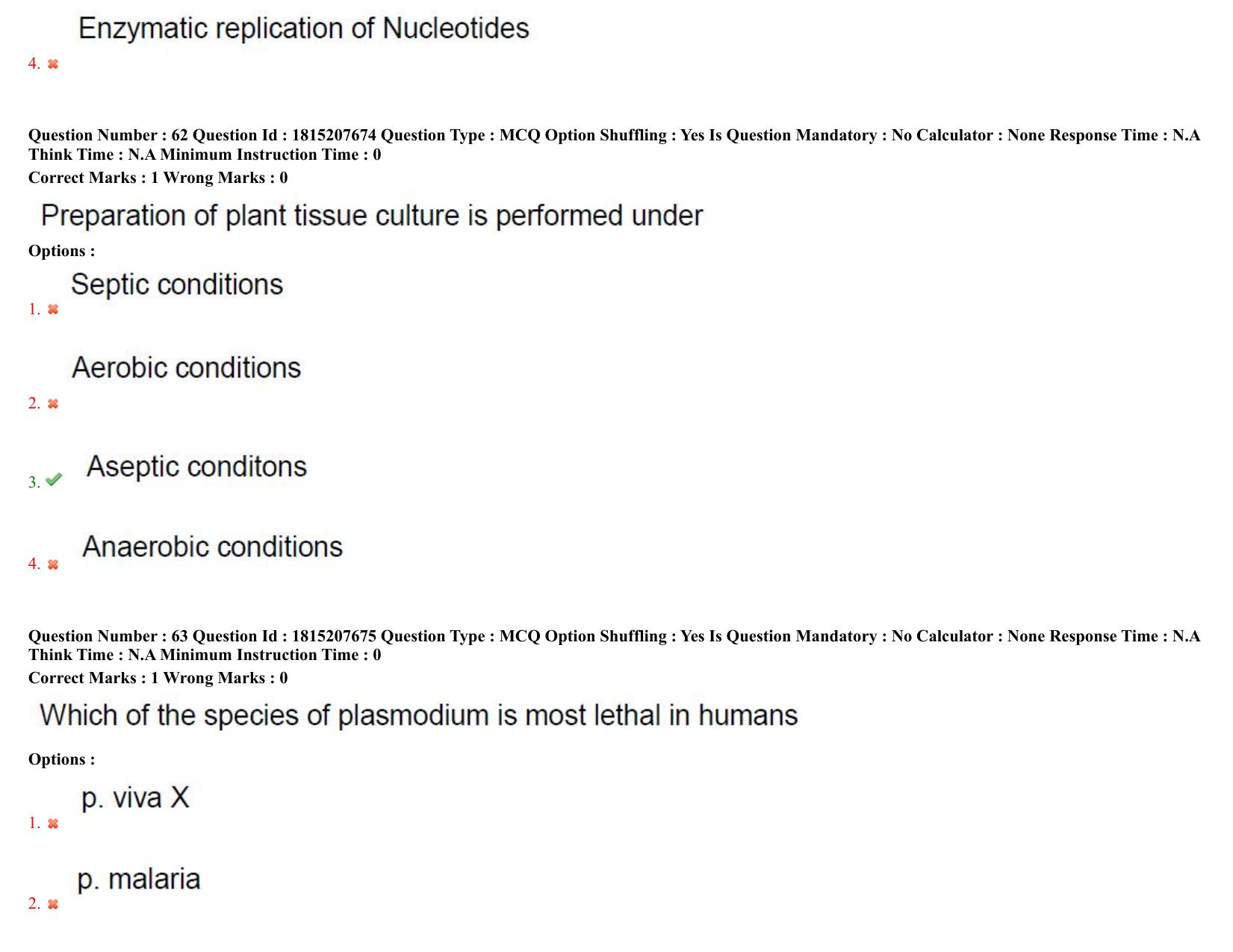
Task: Click red cross beside Anaerobic conditions
Action: coord(53,564)
